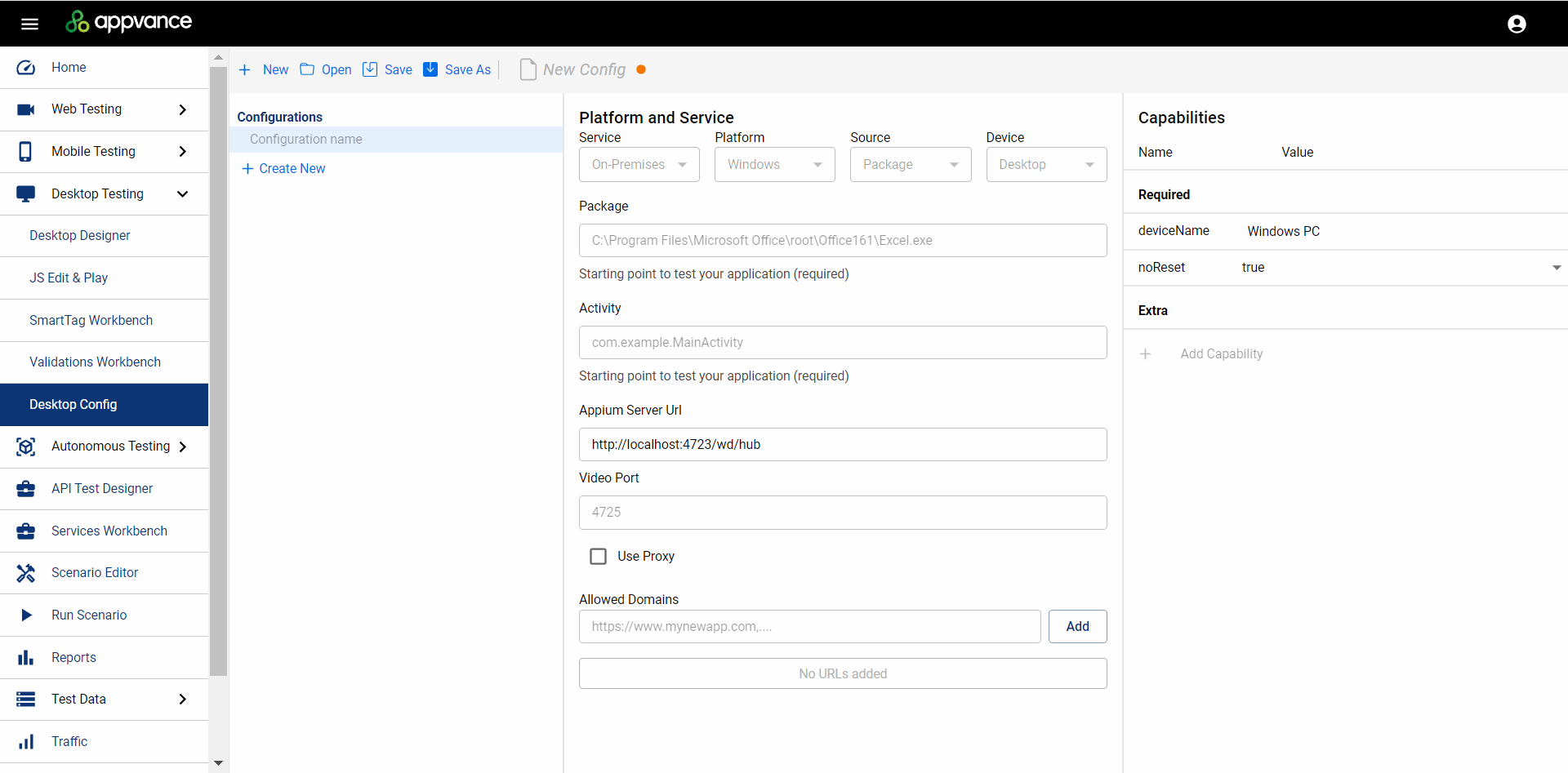Open the Service dropdown showing On-Premises
The image size is (1568, 773).
[x=639, y=165]
